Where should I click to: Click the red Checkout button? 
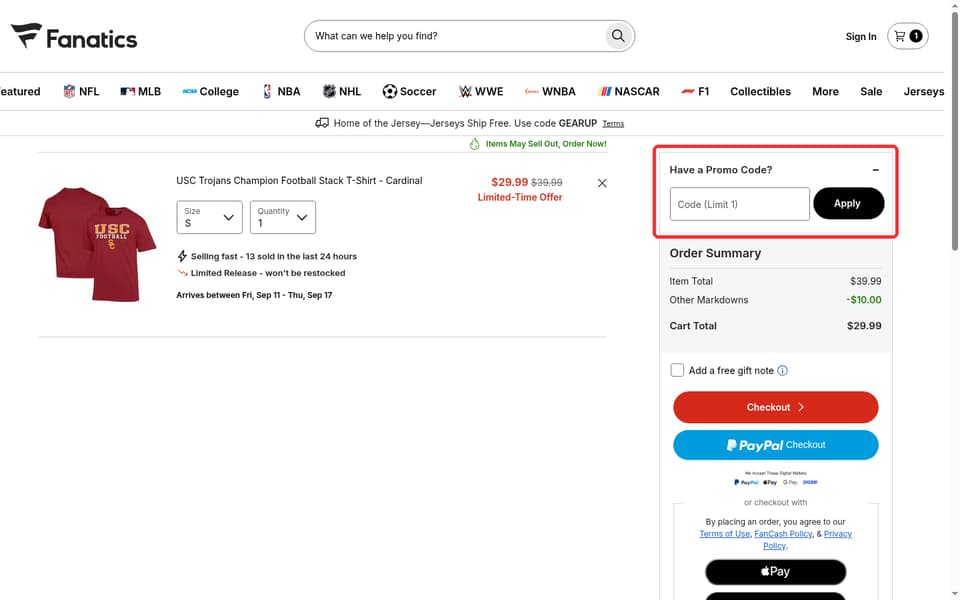coord(776,407)
